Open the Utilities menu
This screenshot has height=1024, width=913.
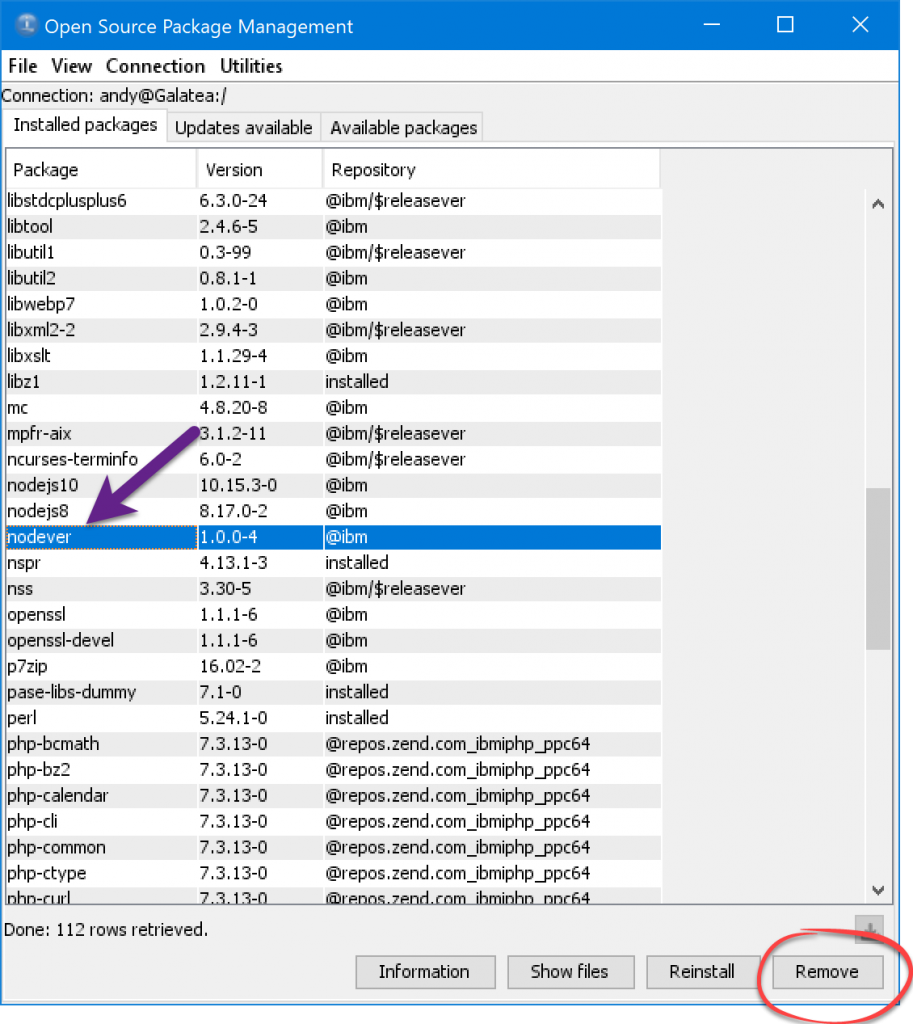click(251, 66)
